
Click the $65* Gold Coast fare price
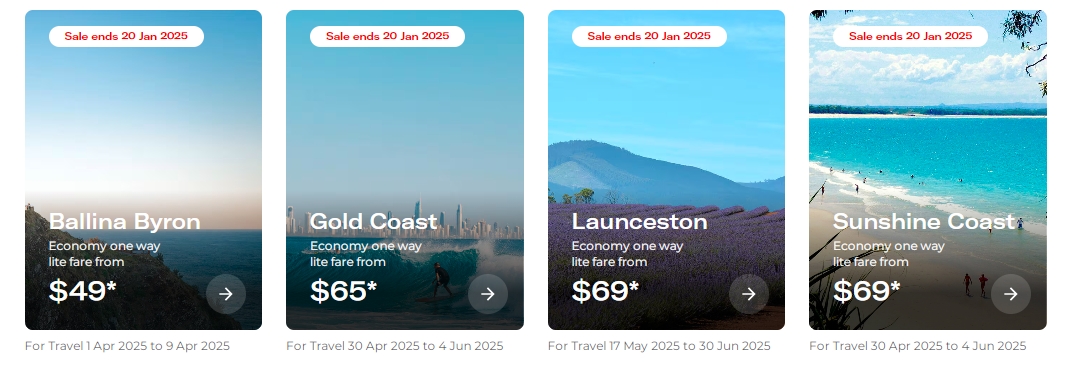[x=343, y=291]
